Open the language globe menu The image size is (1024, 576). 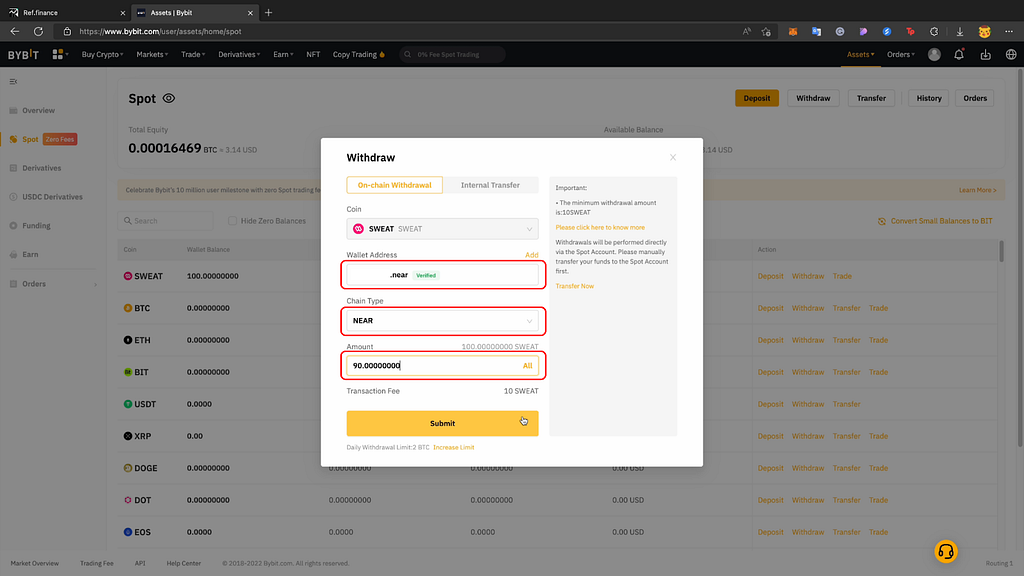(1011, 55)
